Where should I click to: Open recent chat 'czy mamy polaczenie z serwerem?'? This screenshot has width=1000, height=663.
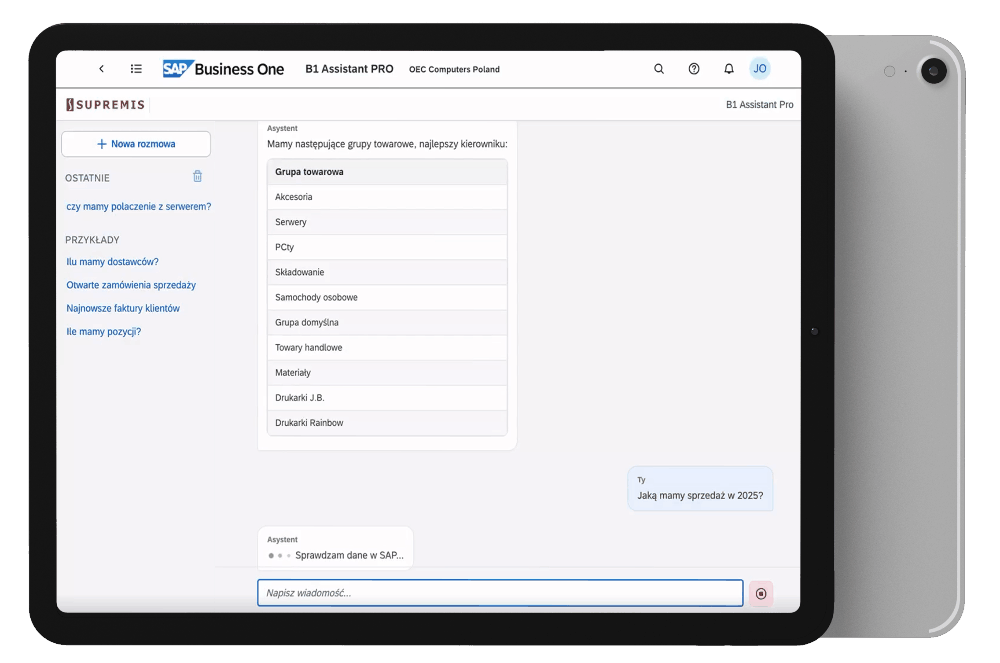138,207
